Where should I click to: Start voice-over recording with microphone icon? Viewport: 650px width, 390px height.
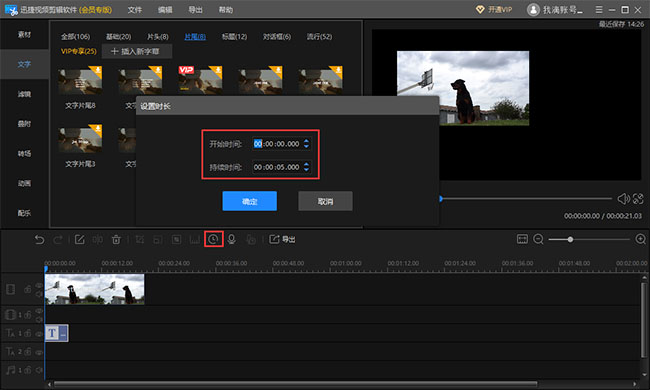(232, 240)
